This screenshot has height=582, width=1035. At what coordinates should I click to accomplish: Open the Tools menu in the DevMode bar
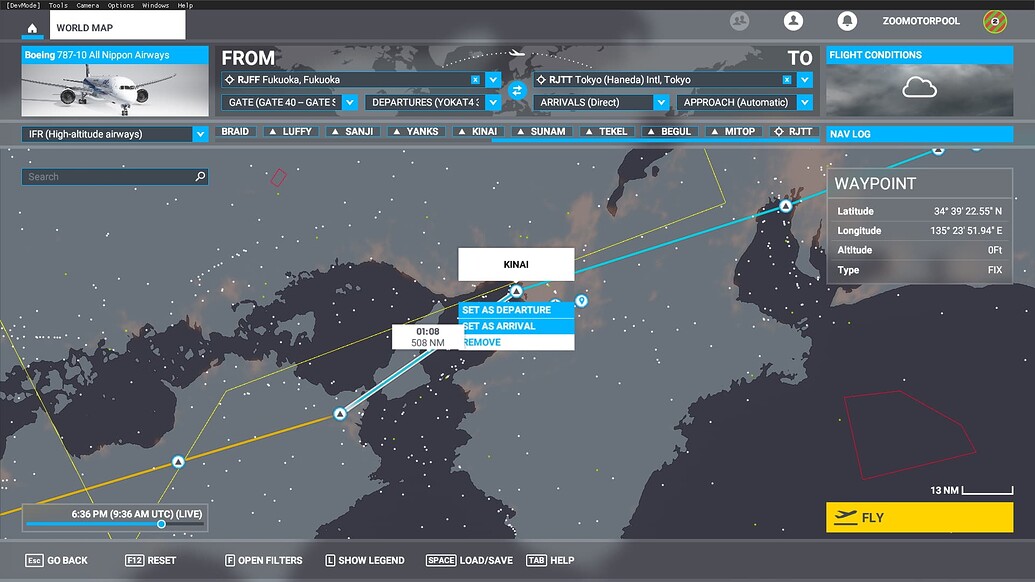57,4
